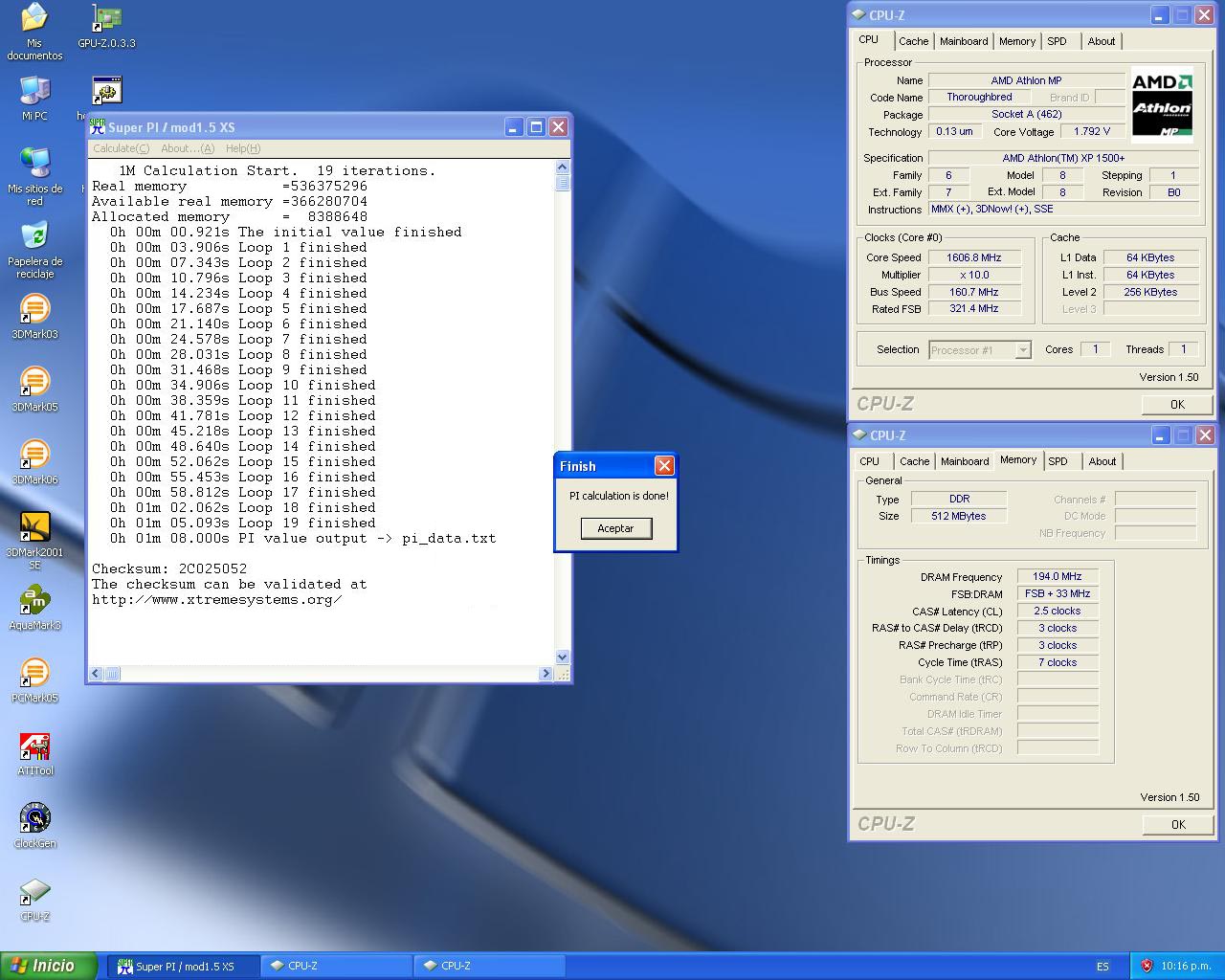The image size is (1225, 980).
Task: Click the Multiplier x 10.0 value
Action: pos(974,275)
